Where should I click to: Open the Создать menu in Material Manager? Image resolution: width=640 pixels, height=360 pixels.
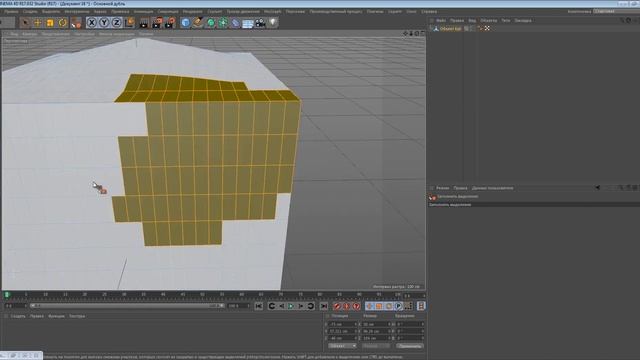pyautogui.click(x=18, y=316)
